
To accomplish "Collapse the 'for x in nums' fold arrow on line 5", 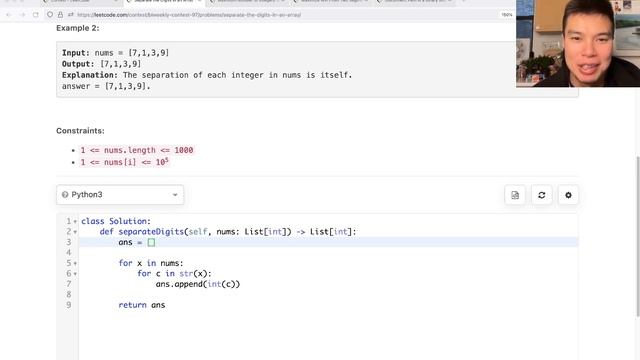I will point(76,264).
